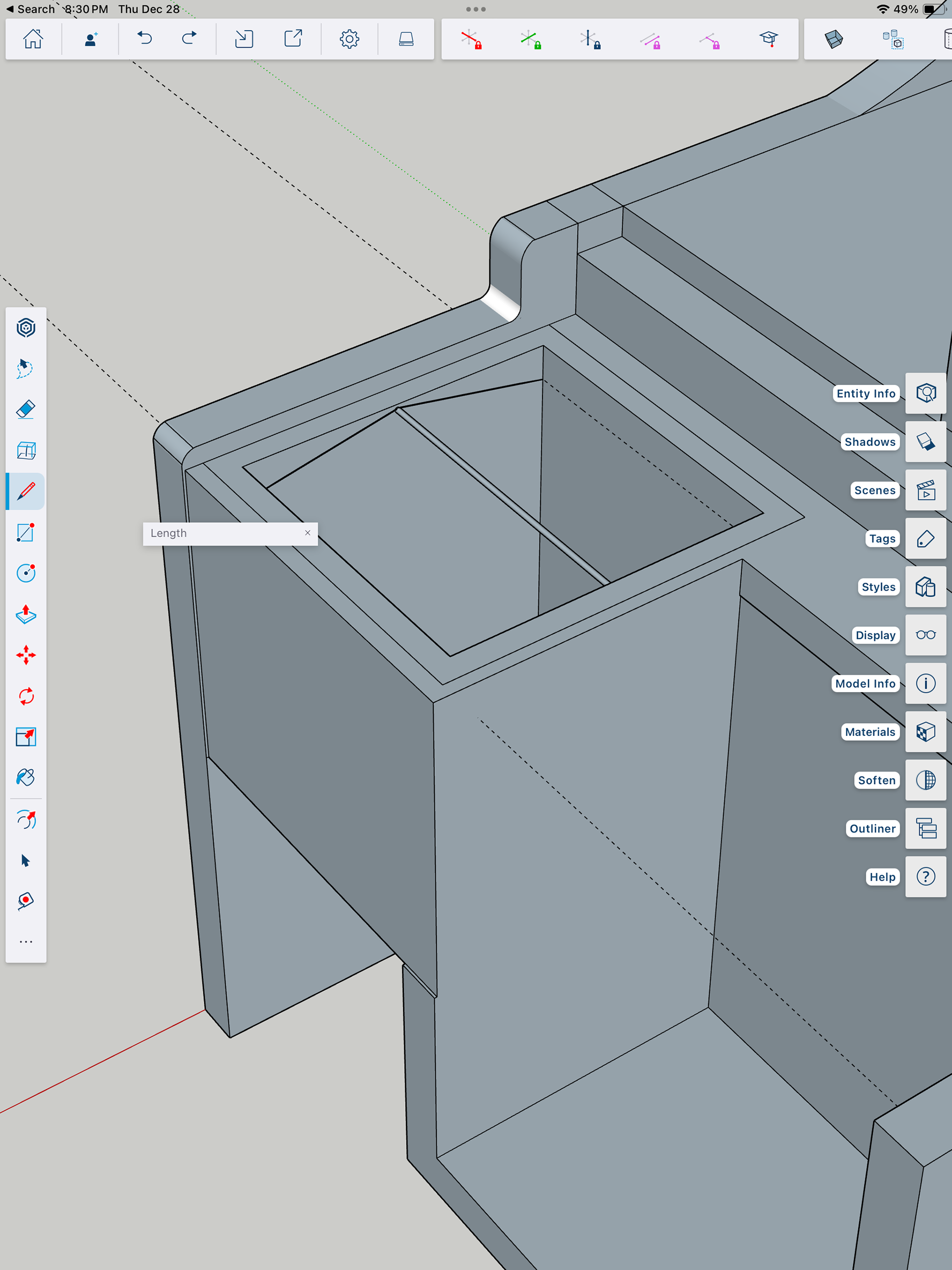Viewport: 952px width, 1270px height.
Task: Open the Materials panel
Action: [x=925, y=731]
